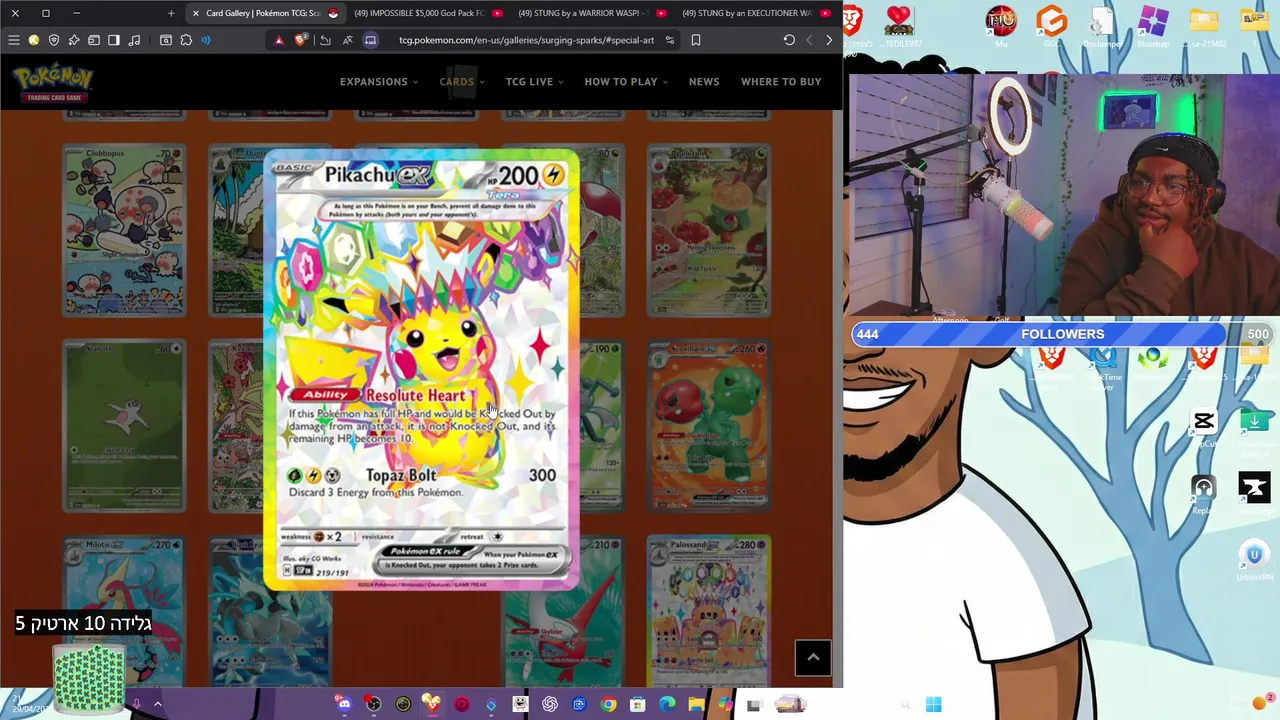Open the Bloxstrap desktop shortcut
This screenshot has width=1280, height=720.
1153,26
